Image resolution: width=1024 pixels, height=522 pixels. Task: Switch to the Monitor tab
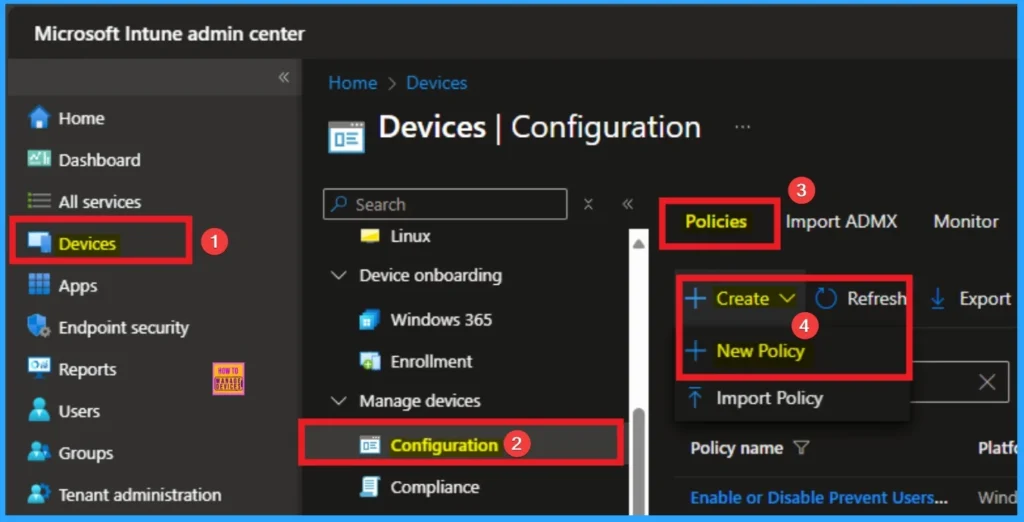(x=965, y=222)
